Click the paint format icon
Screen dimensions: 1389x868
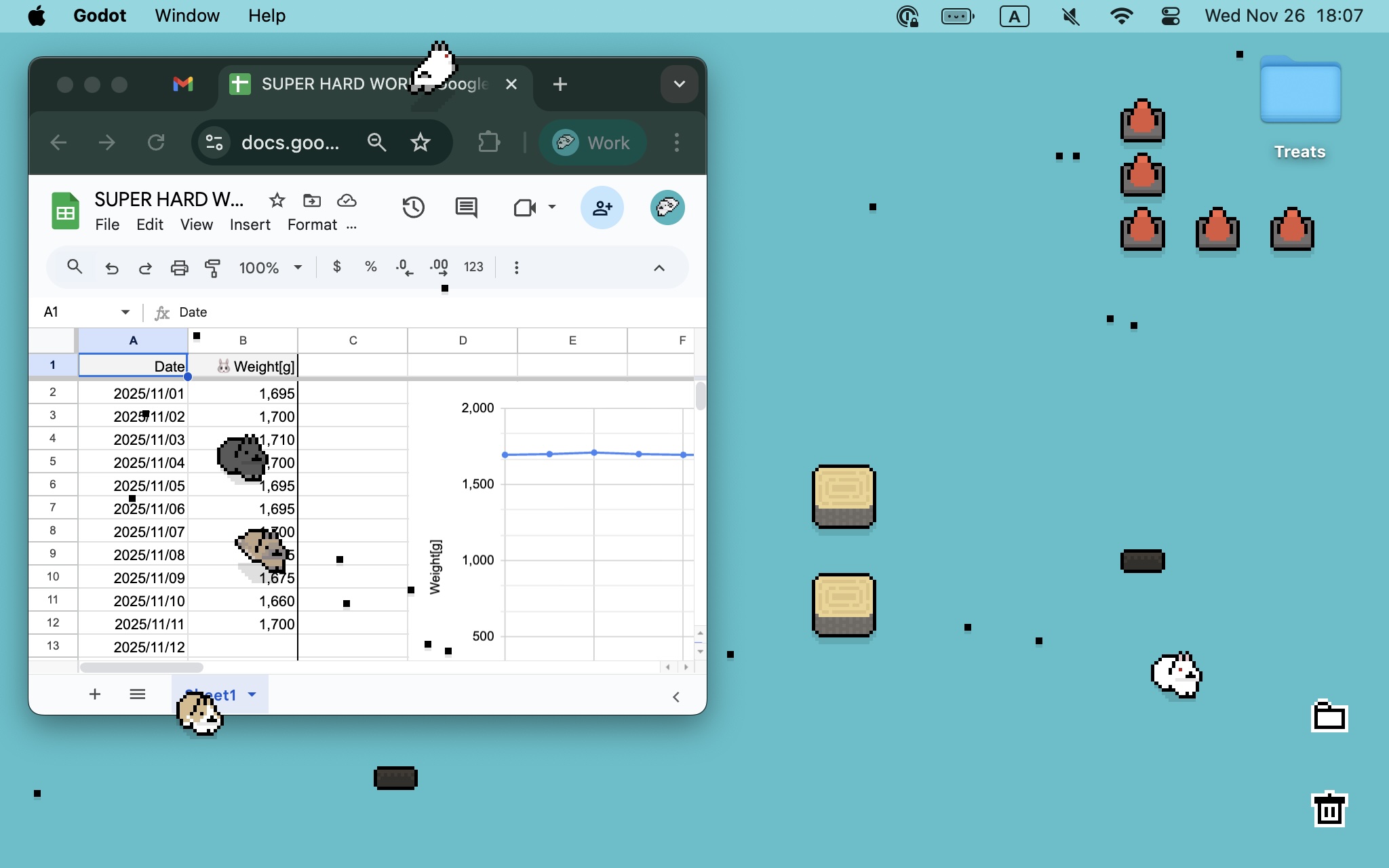click(212, 268)
